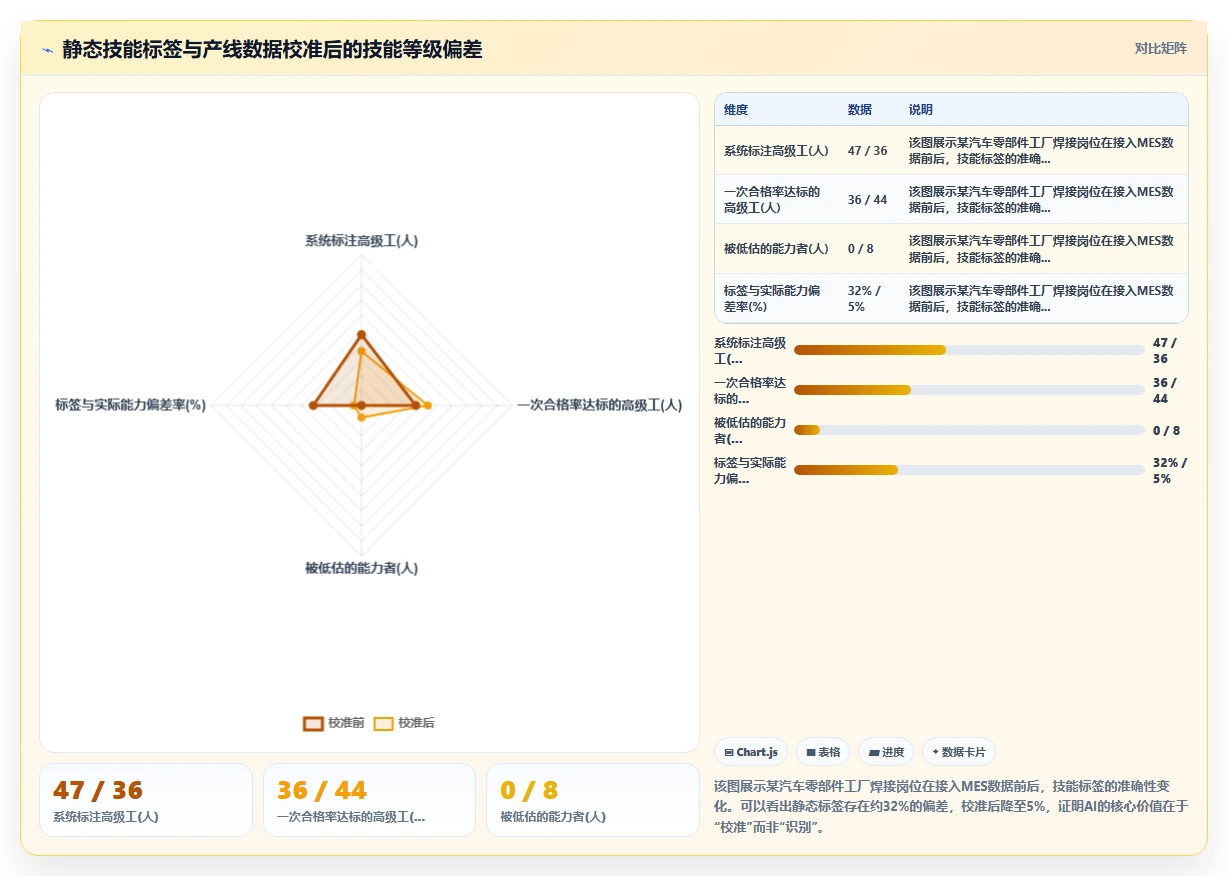Click progress bar for 标签与实际能力偏
Image resolution: width=1228 pixels, height=876 pixels.
(x=969, y=470)
